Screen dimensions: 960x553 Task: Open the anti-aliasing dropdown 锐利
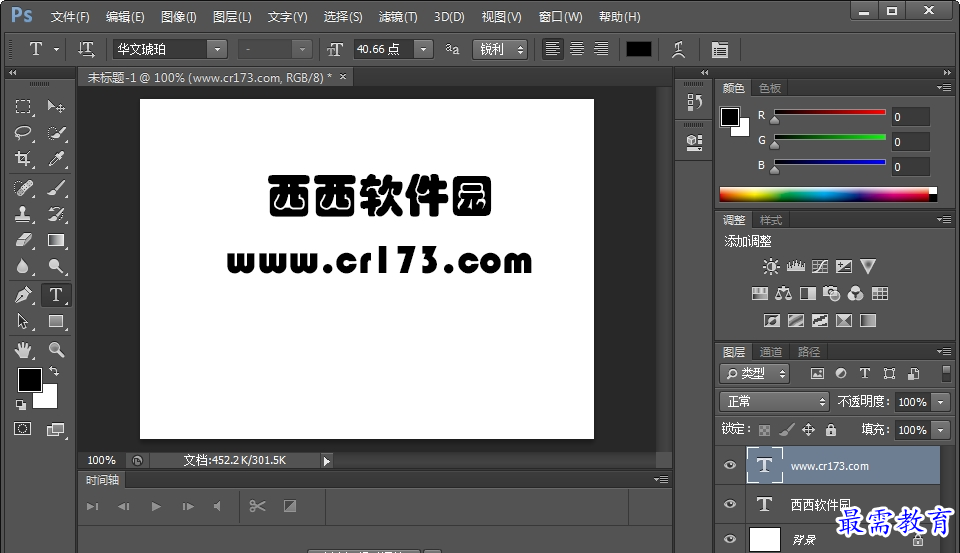[x=500, y=49]
